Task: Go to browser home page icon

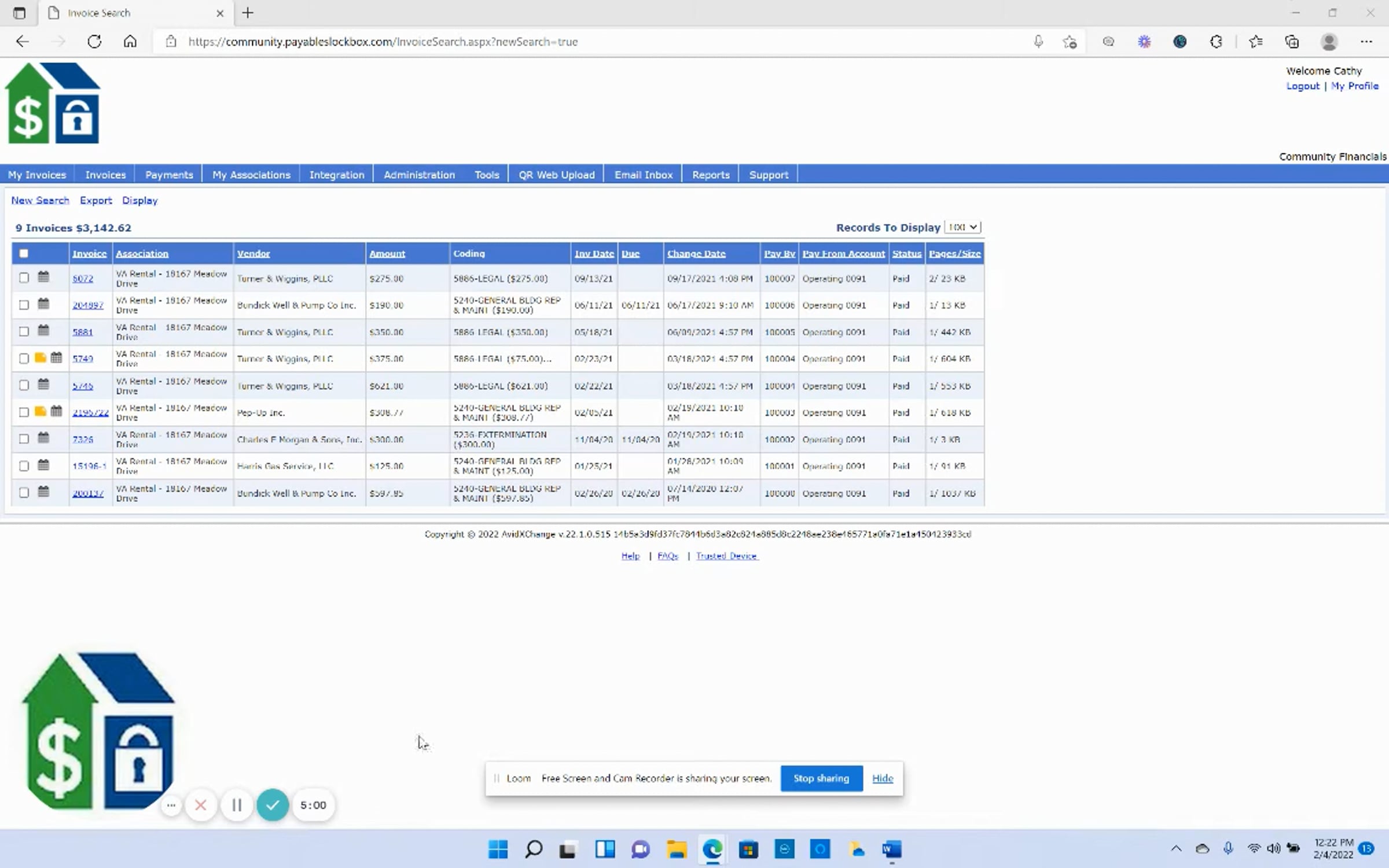Action: 130,42
